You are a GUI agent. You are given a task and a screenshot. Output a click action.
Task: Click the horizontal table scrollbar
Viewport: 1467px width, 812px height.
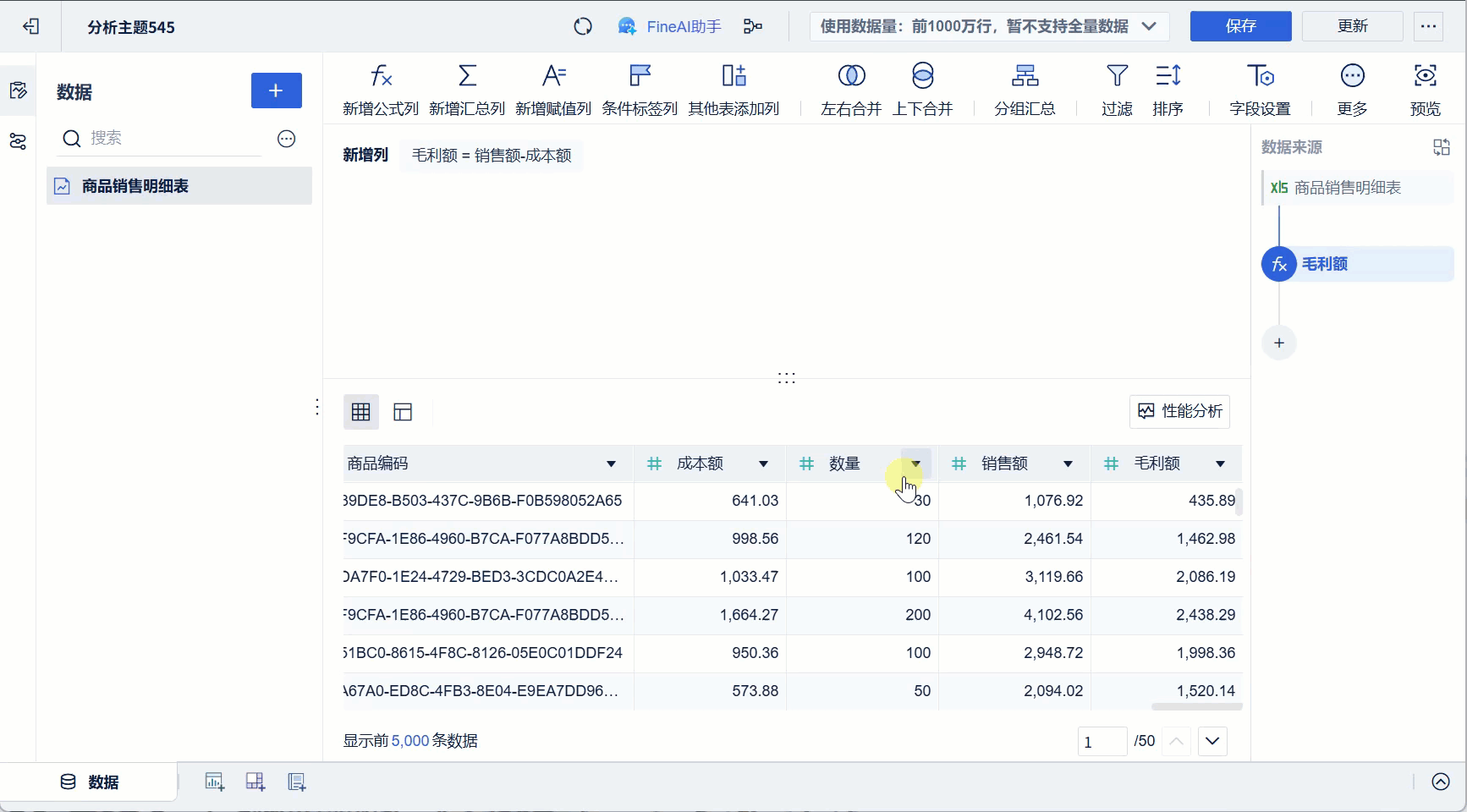tap(1196, 706)
